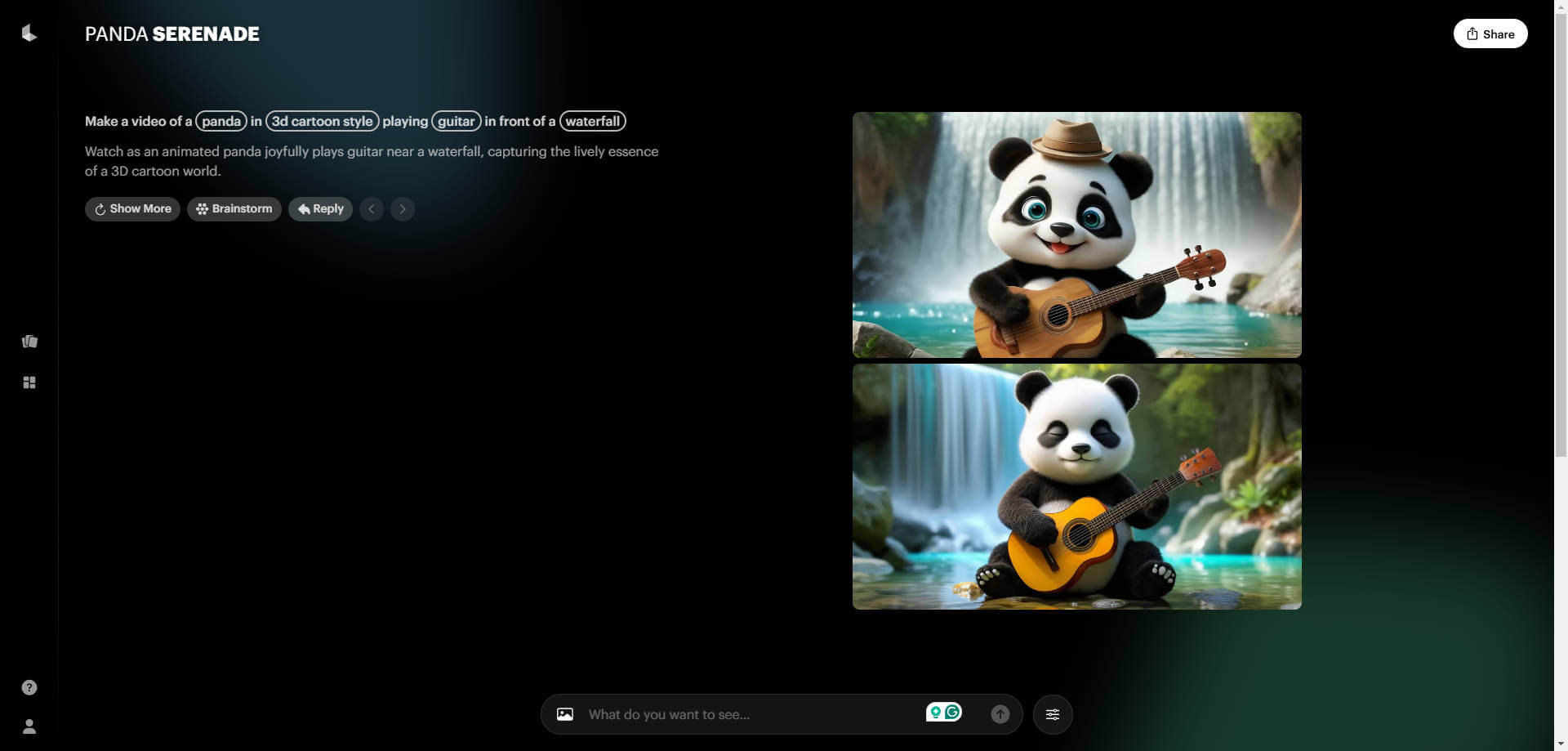The height and width of the screenshot is (751, 1568).
Task: Open the grid dashboard icon in sidebar
Action: [29, 382]
